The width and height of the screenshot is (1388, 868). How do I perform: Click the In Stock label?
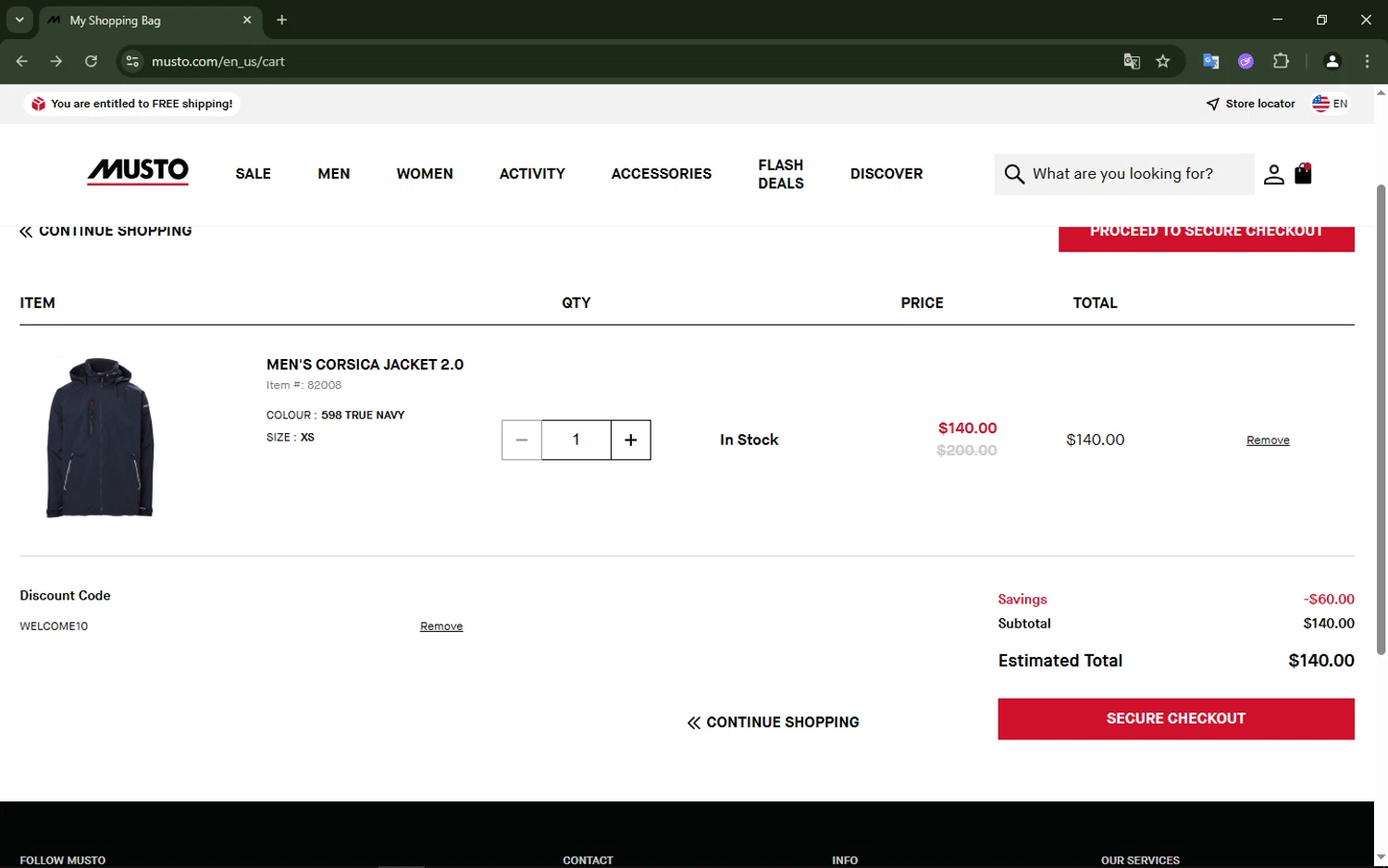750,440
